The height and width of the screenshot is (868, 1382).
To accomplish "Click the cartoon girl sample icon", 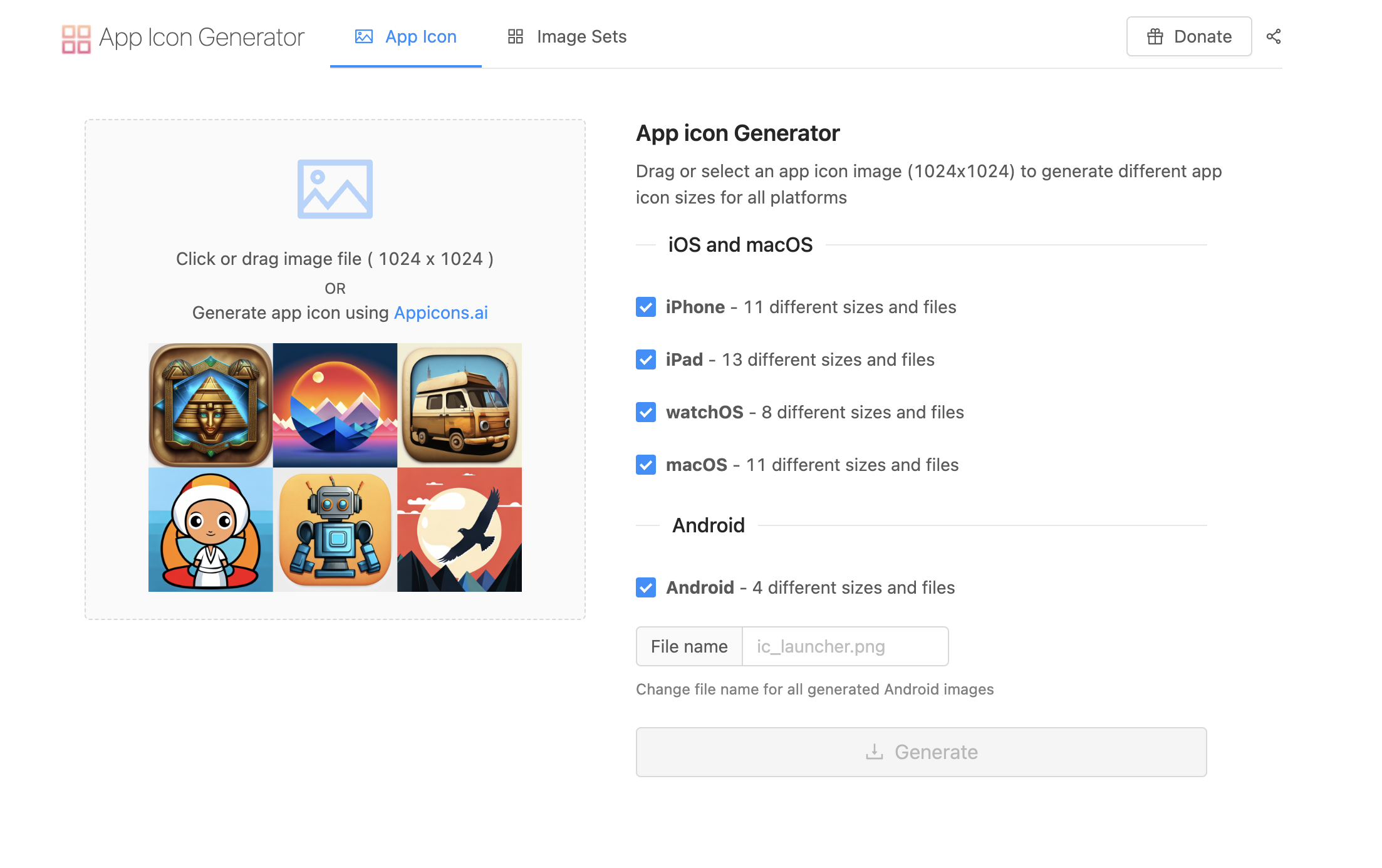I will pos(210,529).
